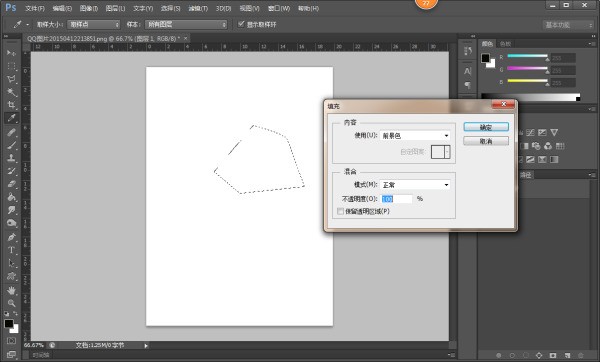Open the 模式 blending mode dropdown
The image size is (600, 362).
click(415, 185)
